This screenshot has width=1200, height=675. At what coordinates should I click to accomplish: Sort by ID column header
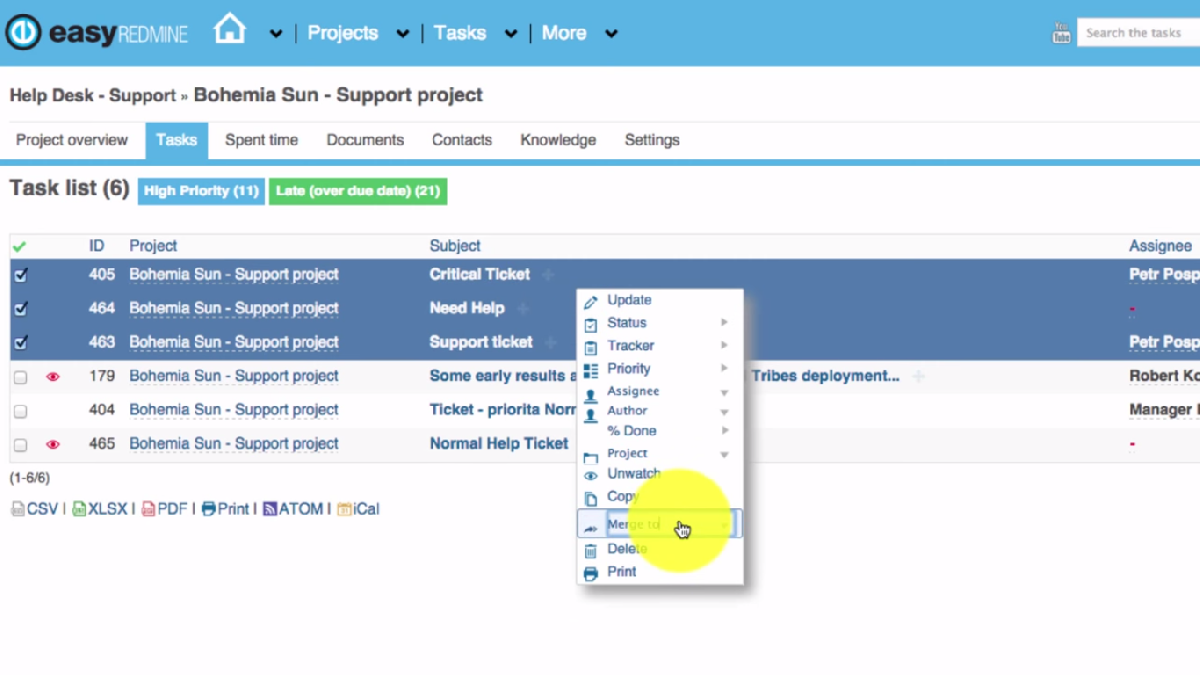97,246
